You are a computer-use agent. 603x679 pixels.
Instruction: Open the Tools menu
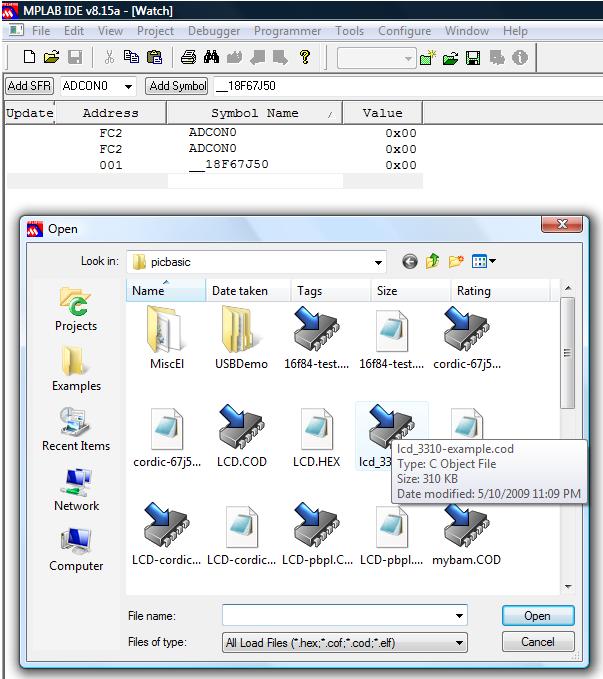click(349, 31)
